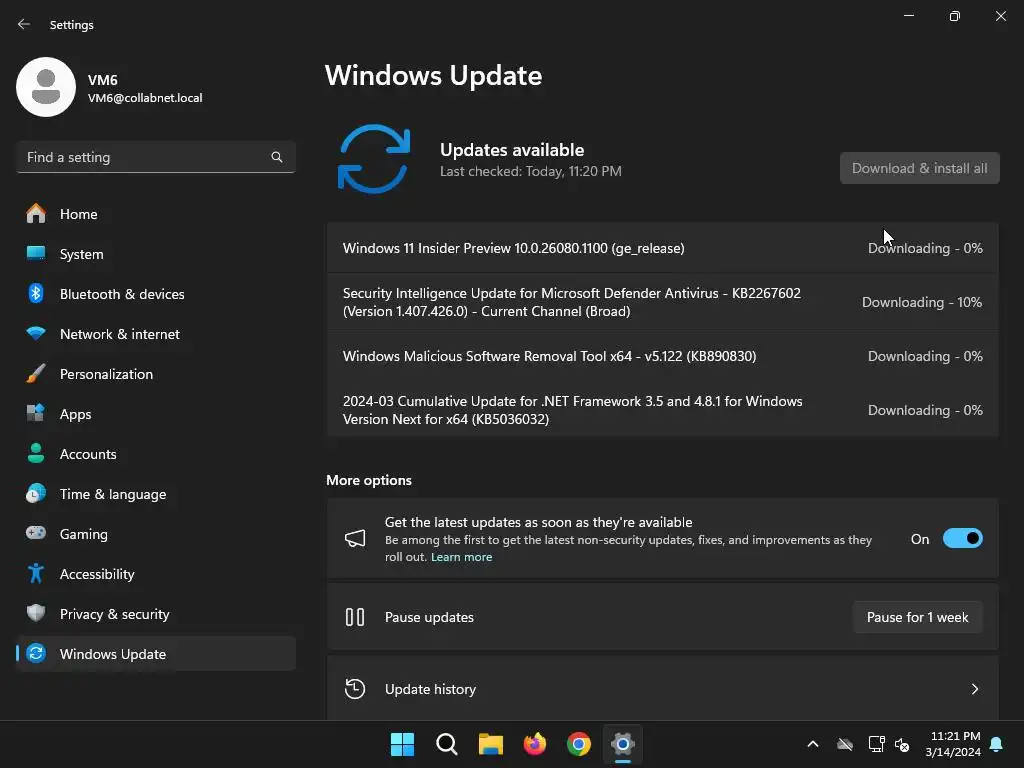Click Last checked: Today, 11:20 PM text
Viewport: 1024px width, 768px height.
[x=530, y=172]
